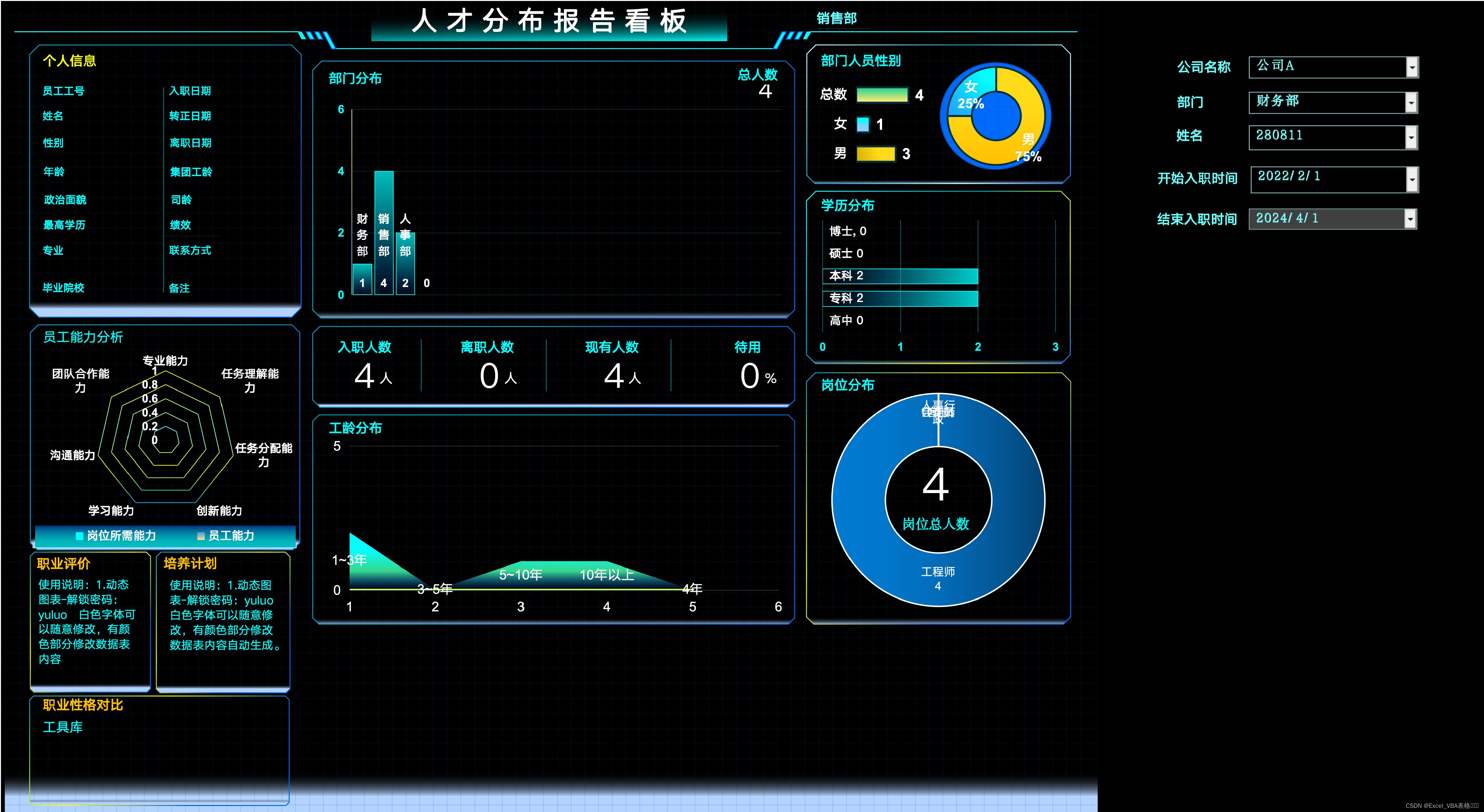Click the 工龄分布 chart title

pos(355,428)
